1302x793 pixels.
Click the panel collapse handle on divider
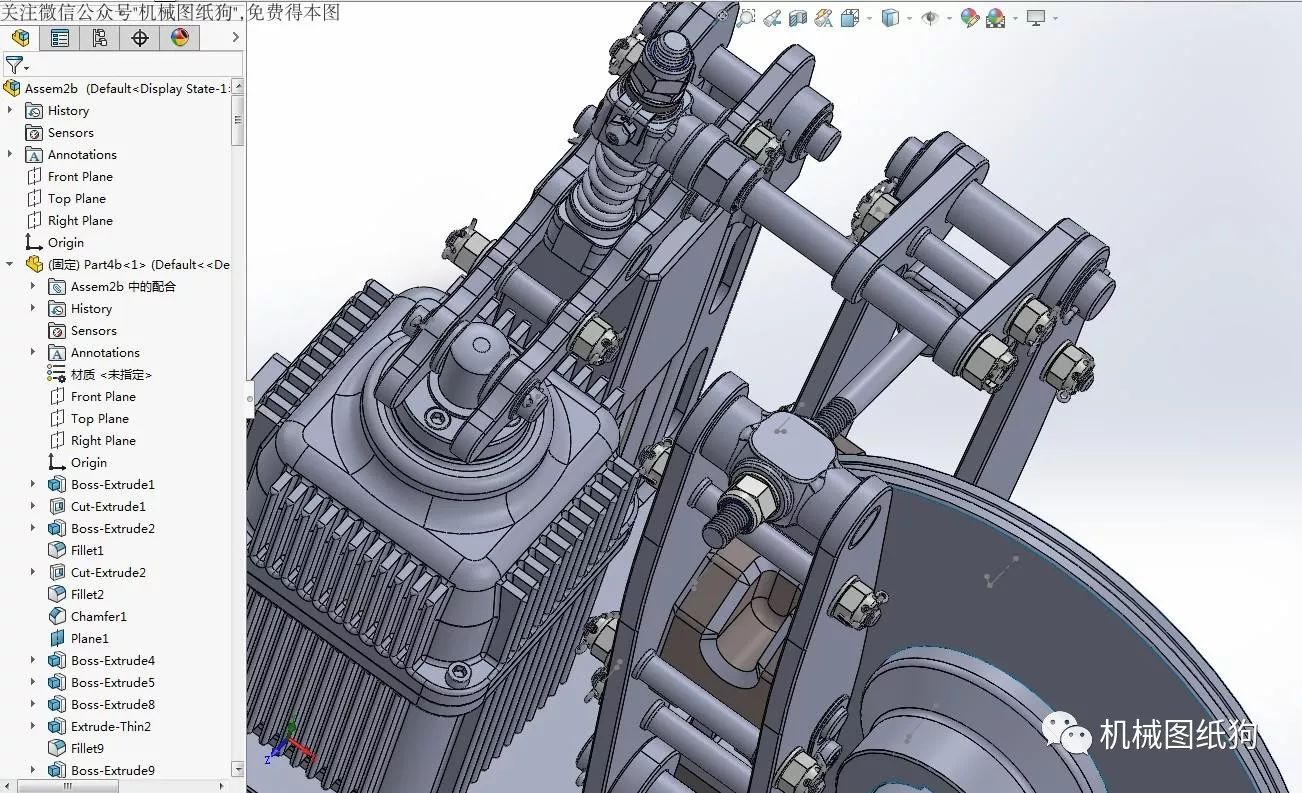(x=250, y=399)
